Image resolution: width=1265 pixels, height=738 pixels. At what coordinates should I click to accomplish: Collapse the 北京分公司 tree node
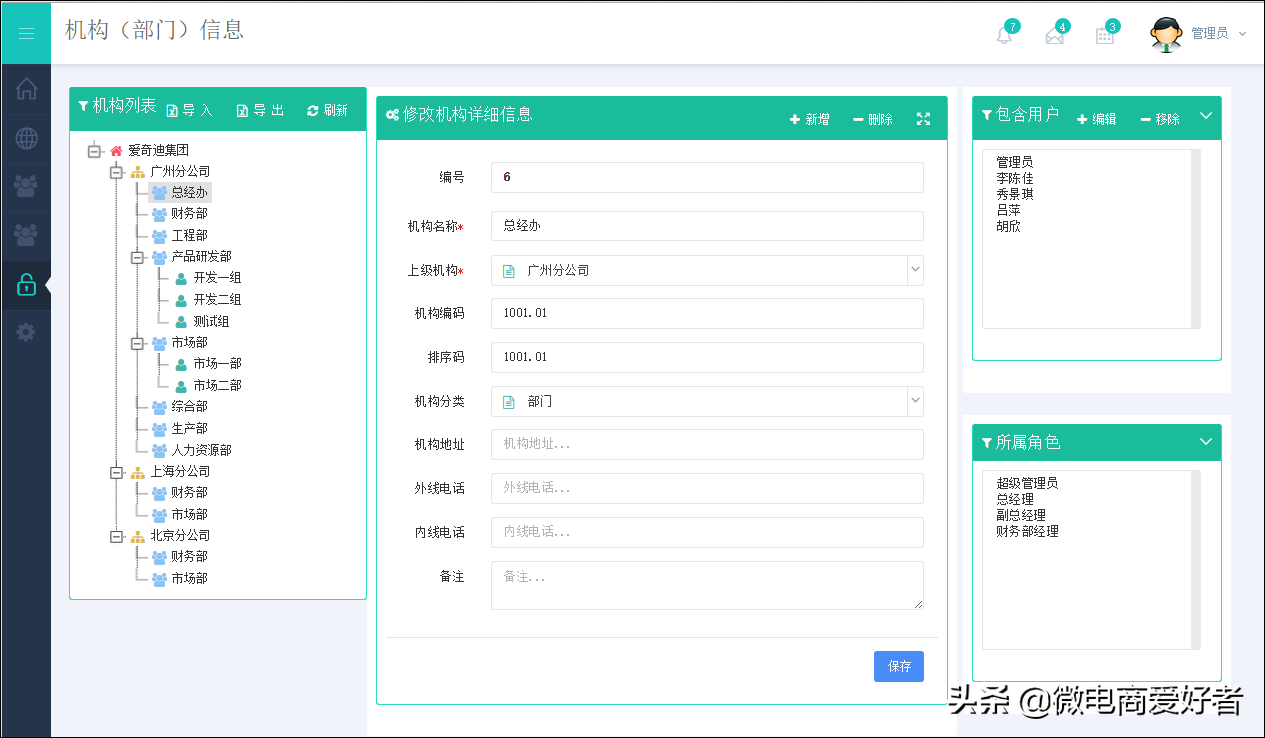coord(116,536)
